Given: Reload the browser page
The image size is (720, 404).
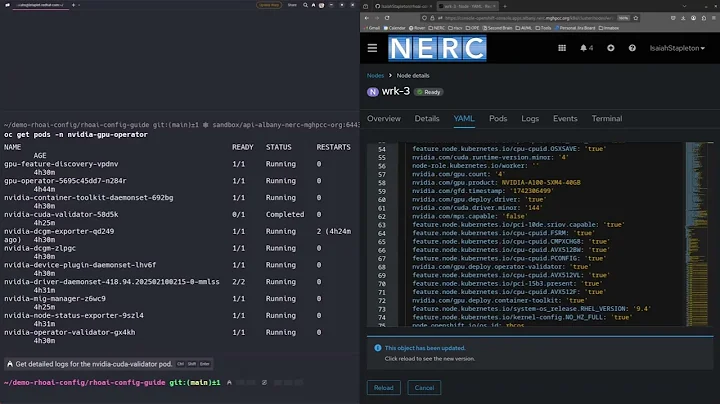Looking at the screenshot, I should click(387, 18).
